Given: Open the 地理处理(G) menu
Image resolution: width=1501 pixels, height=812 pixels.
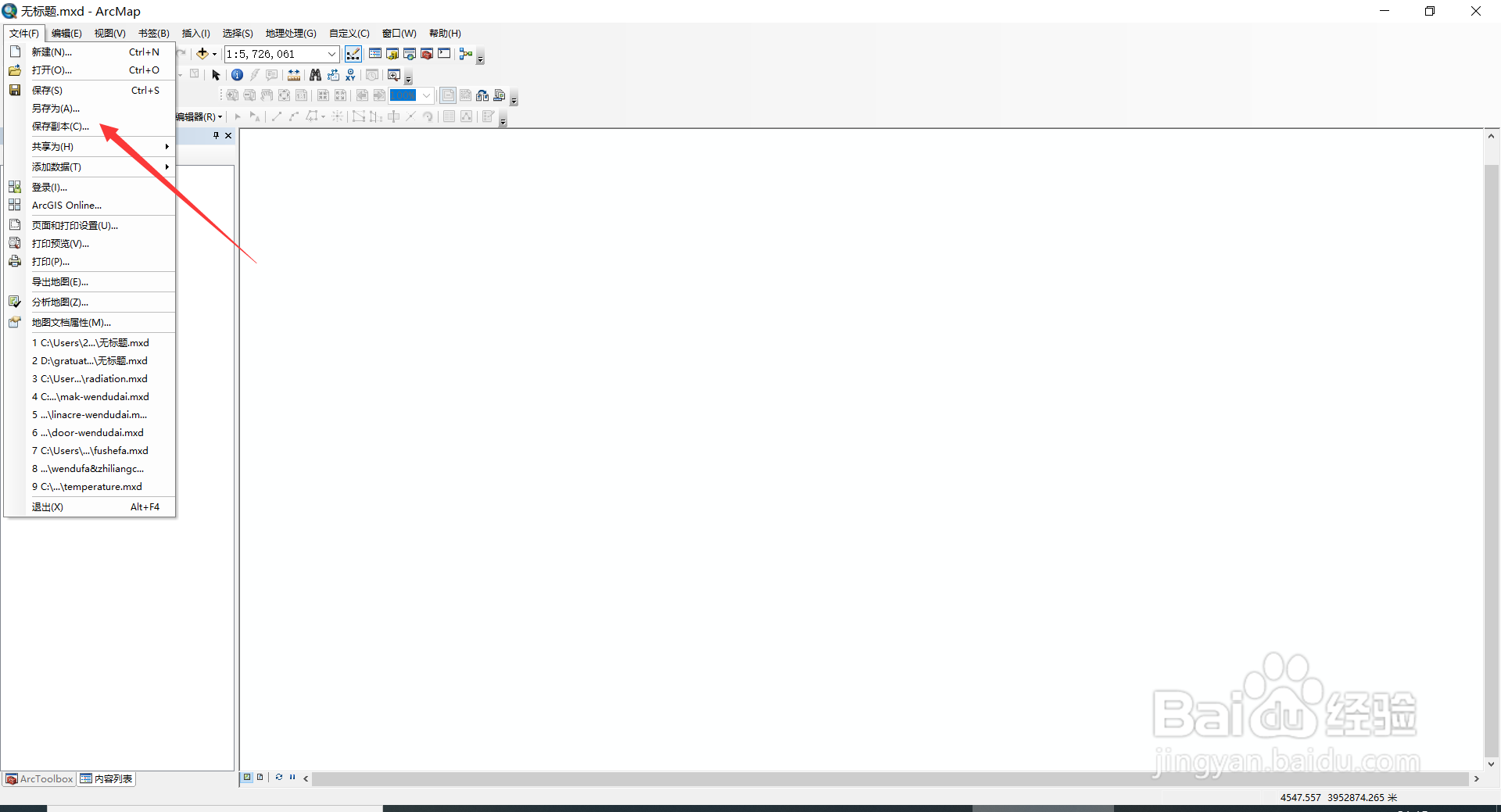Looking at the screenshot, I should pyautogui.click(x=290, y=33).
